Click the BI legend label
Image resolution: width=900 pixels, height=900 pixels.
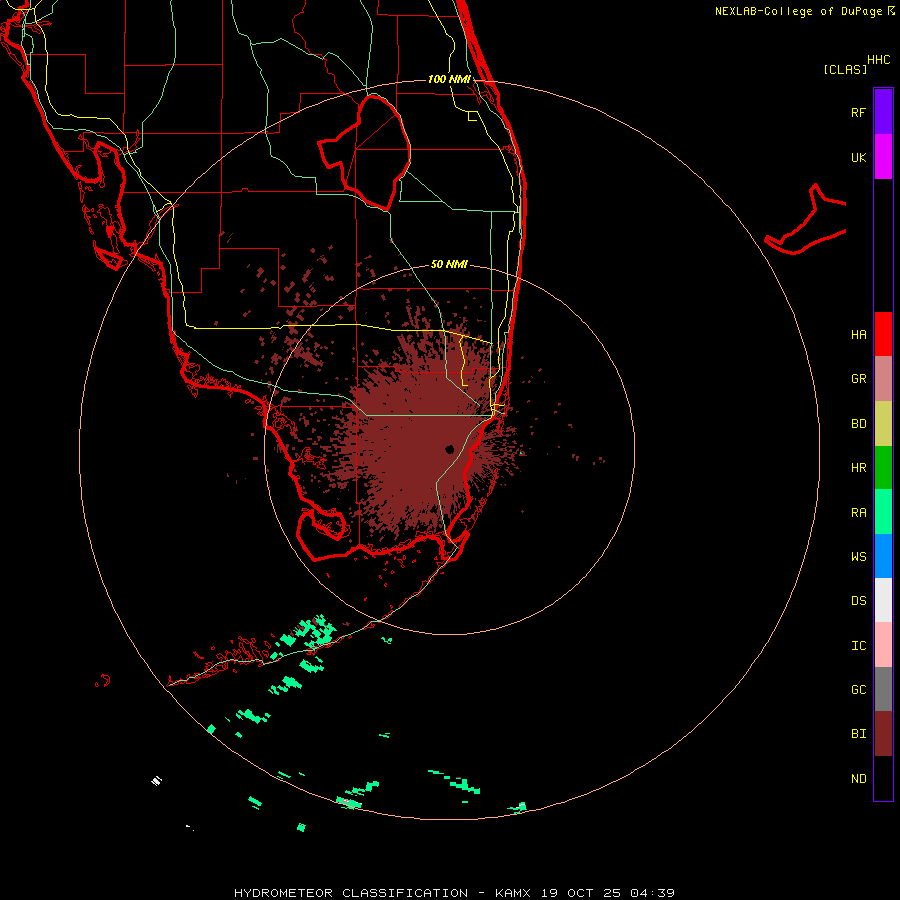[858, 734]
